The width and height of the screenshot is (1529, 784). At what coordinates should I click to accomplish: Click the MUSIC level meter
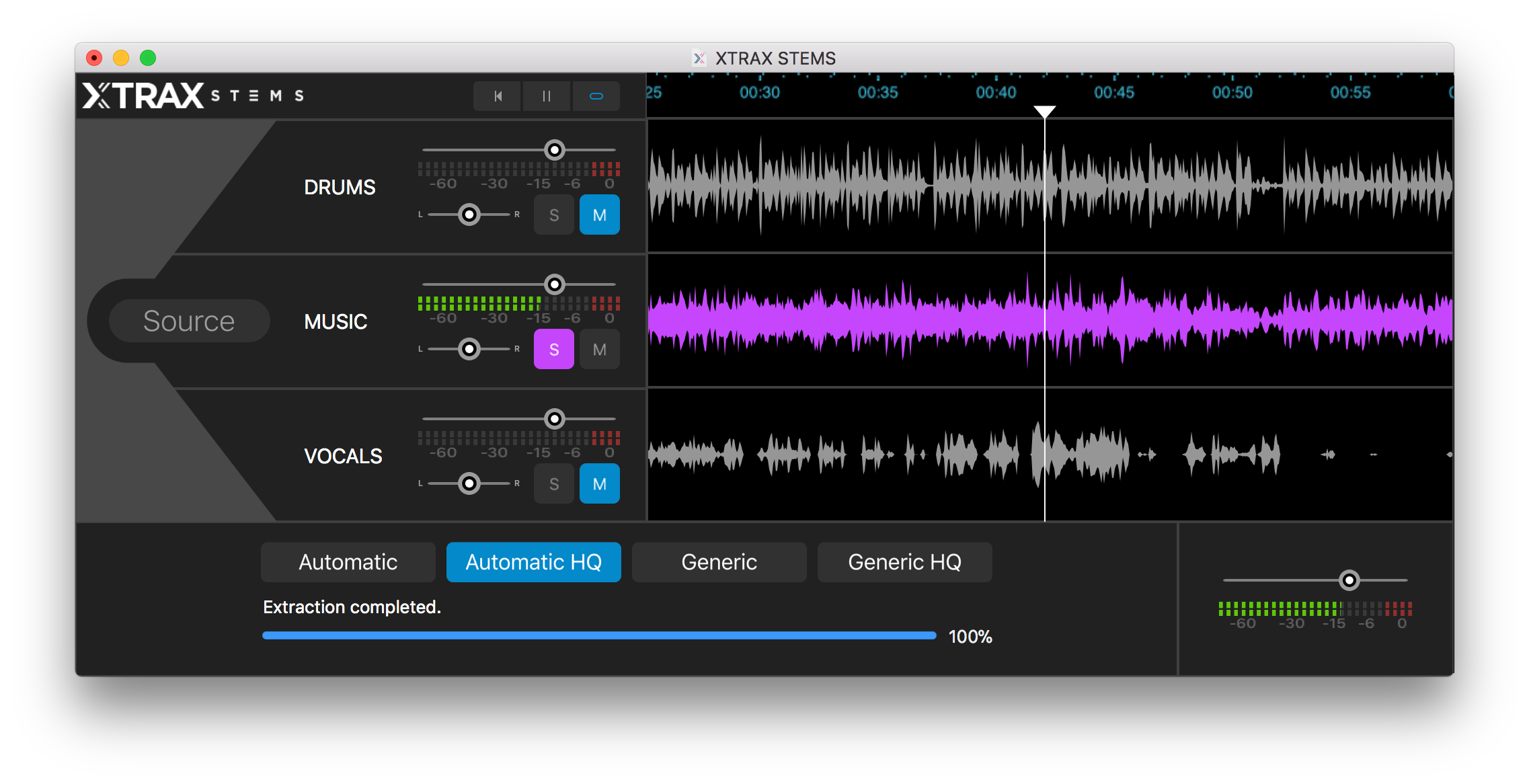click(519, 303)
